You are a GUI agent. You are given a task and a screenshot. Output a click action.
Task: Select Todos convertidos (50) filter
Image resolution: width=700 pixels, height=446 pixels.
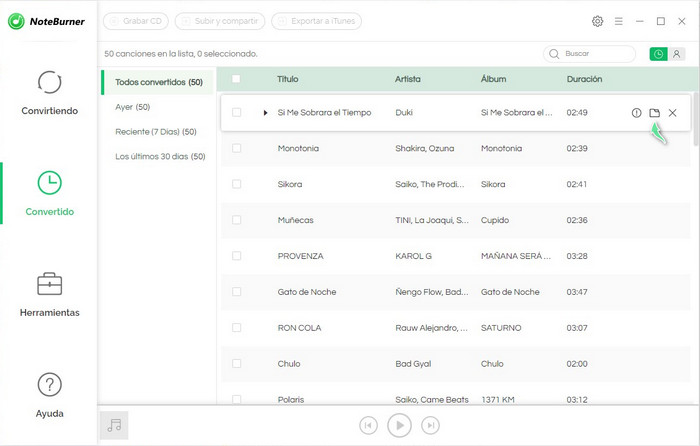click(x=158, y=82)
